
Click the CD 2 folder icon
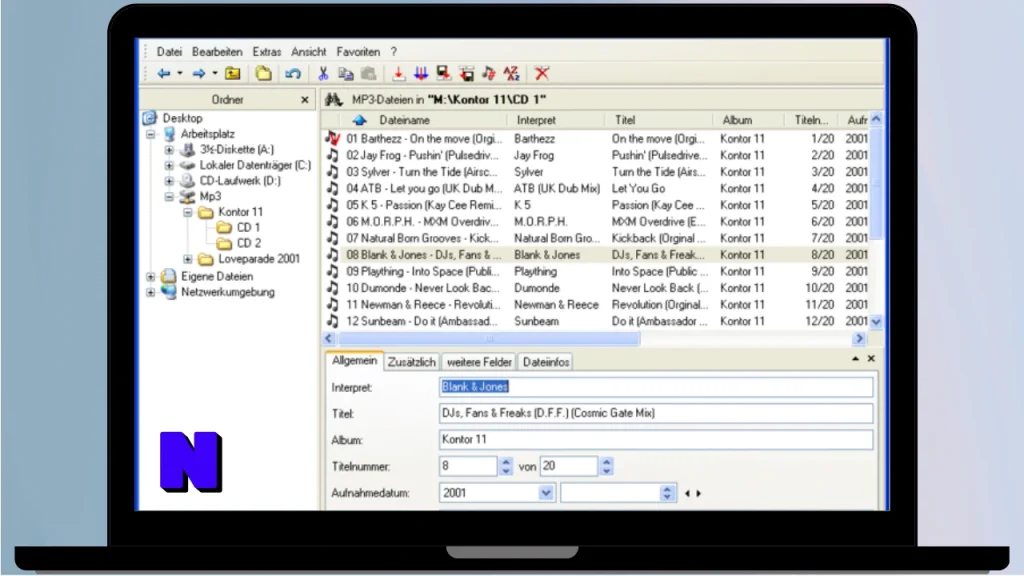click(224, 243)
